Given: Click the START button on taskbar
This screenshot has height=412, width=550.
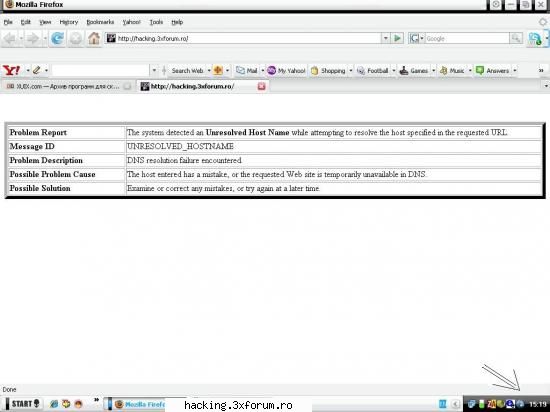Looking at the screenshot, I should (x=23, y=404).
